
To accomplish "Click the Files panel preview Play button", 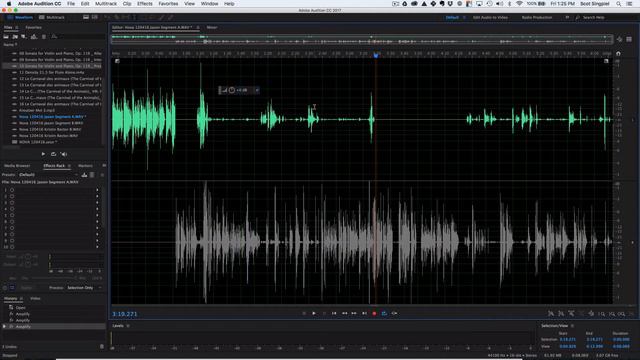I will click(x=43, y=154).
